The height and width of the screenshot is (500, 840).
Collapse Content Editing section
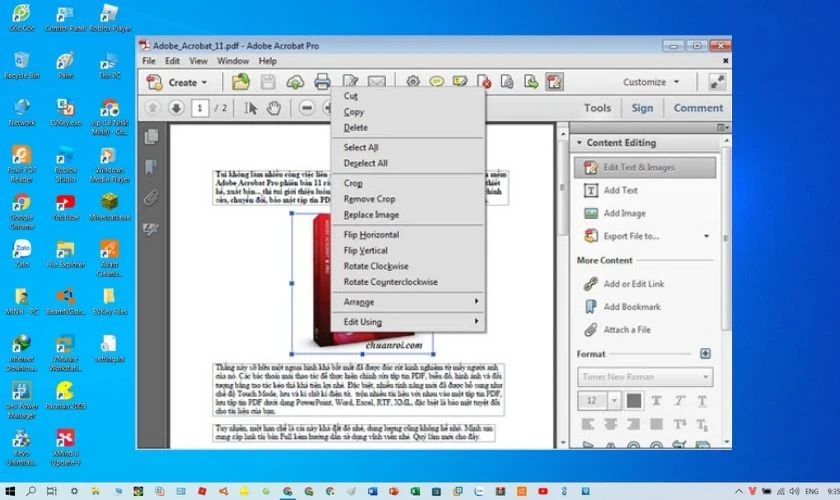(579, 143)
